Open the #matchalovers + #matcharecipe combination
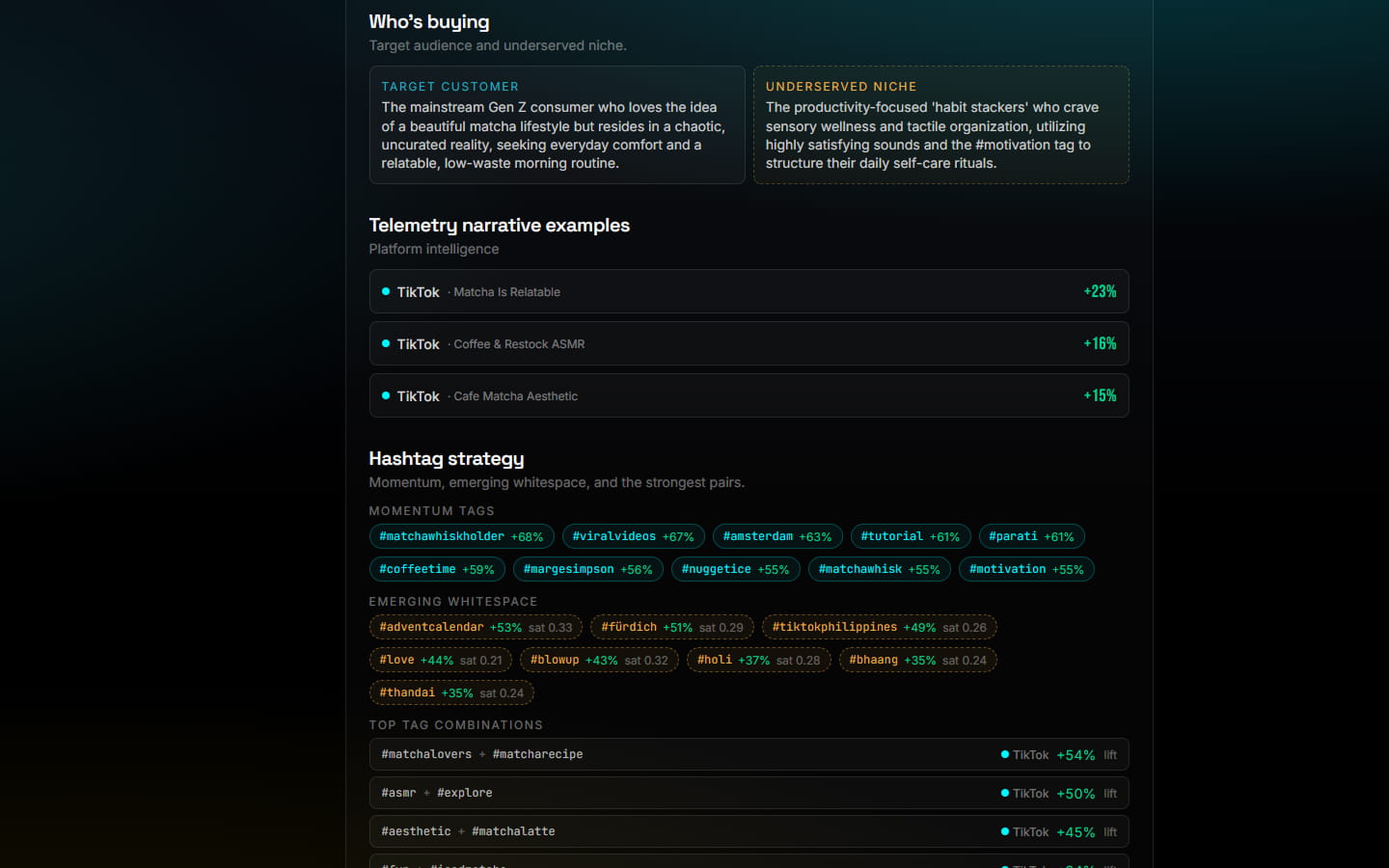Image resolution: width=1389 pixels, height=868 pixels. pos(749,754)
